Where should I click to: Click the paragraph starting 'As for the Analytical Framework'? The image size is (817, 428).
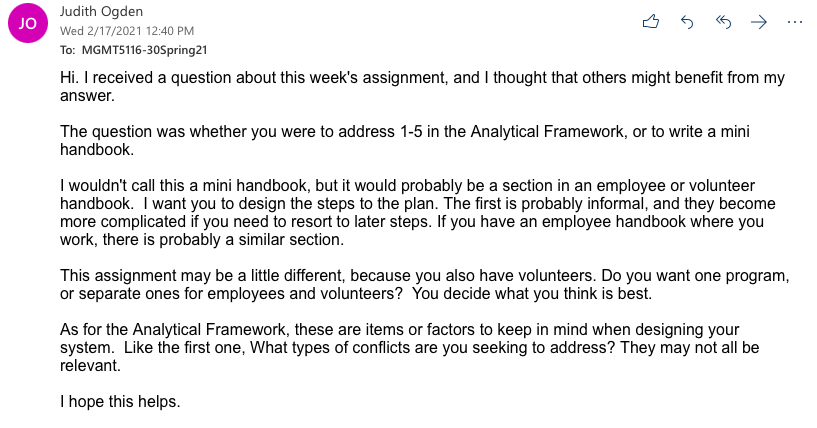[410, 347]
